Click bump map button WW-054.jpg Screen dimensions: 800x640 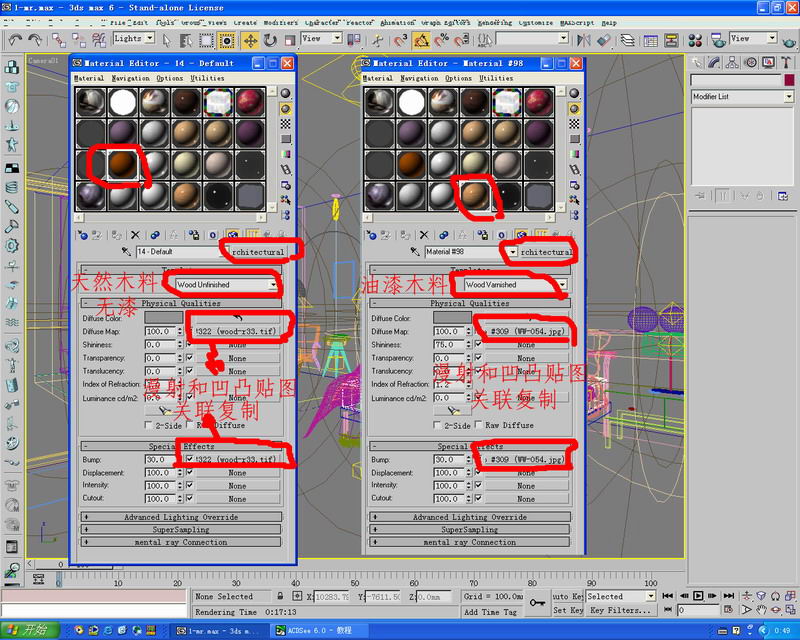coord(526,459)
